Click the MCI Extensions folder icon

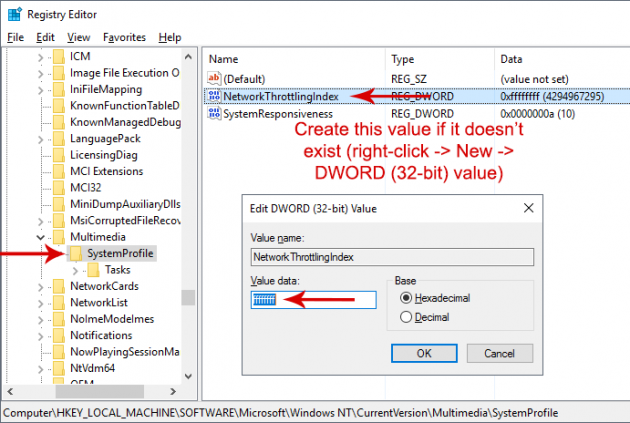pos(59,171)
